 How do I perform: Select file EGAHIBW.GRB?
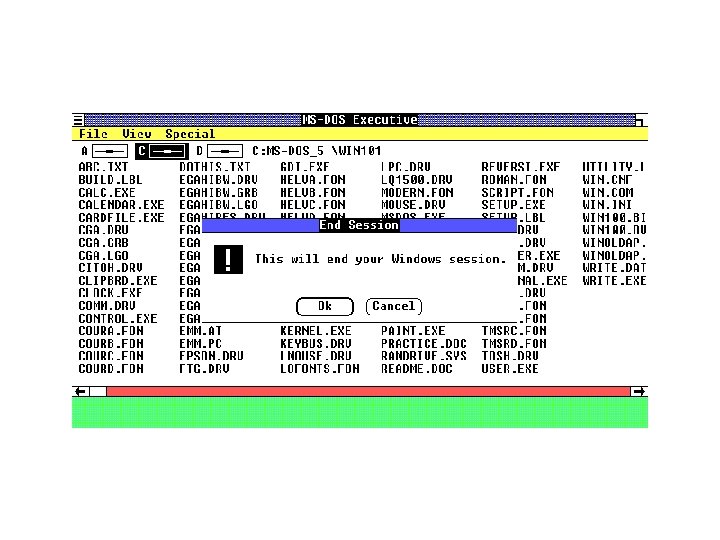(219, 192)
